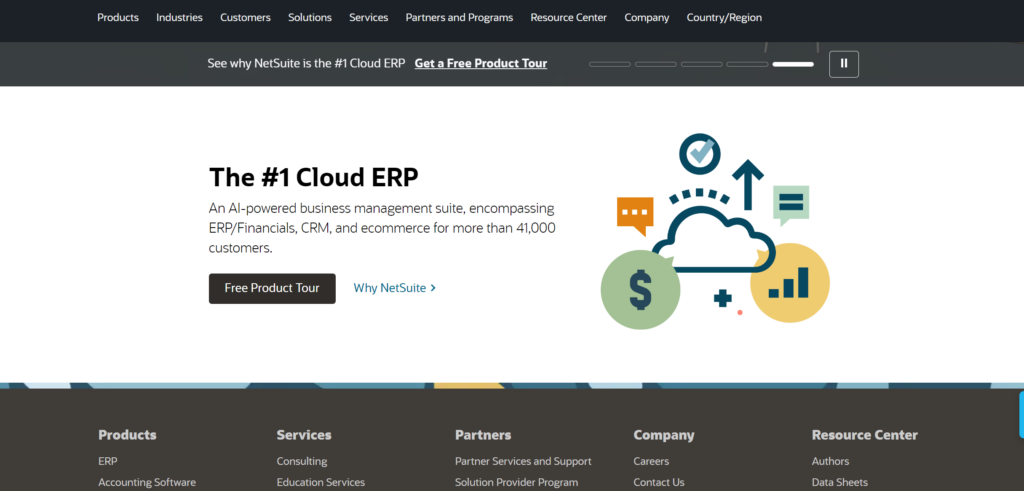This screenshot has height=491, width=1024.
Task: Jump to the third carousel slide indicator
Action: coord(701,64)
